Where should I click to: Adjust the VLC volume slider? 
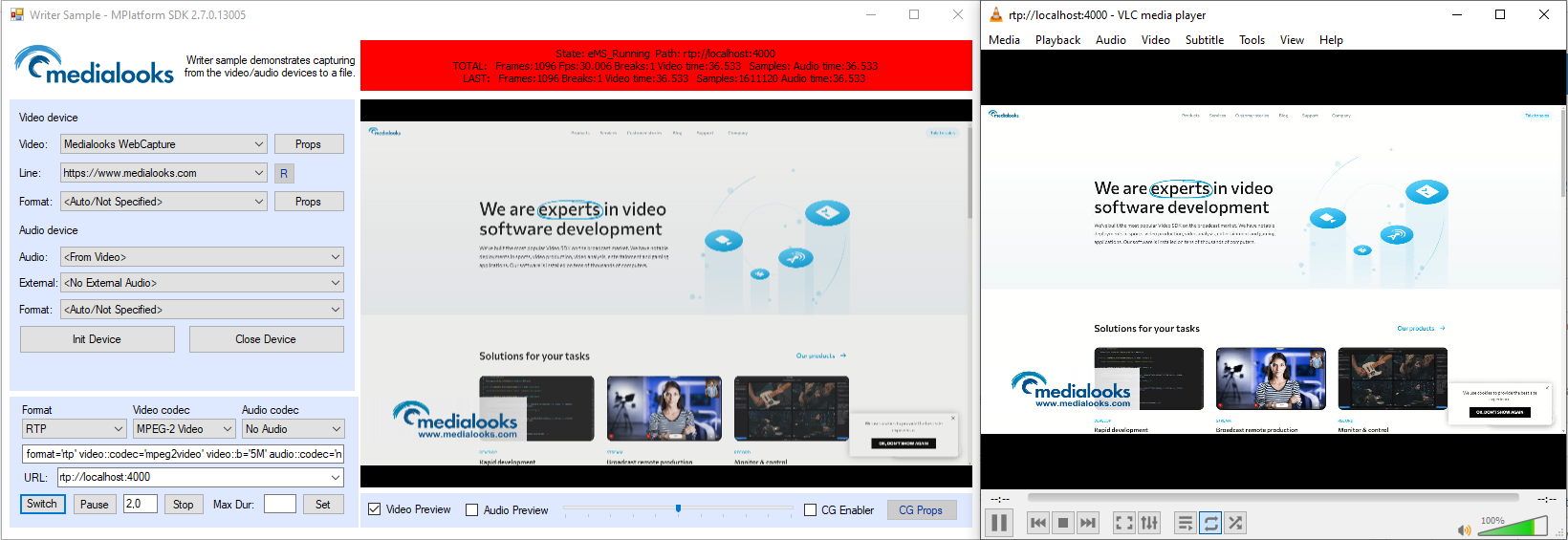(1513, 526)
